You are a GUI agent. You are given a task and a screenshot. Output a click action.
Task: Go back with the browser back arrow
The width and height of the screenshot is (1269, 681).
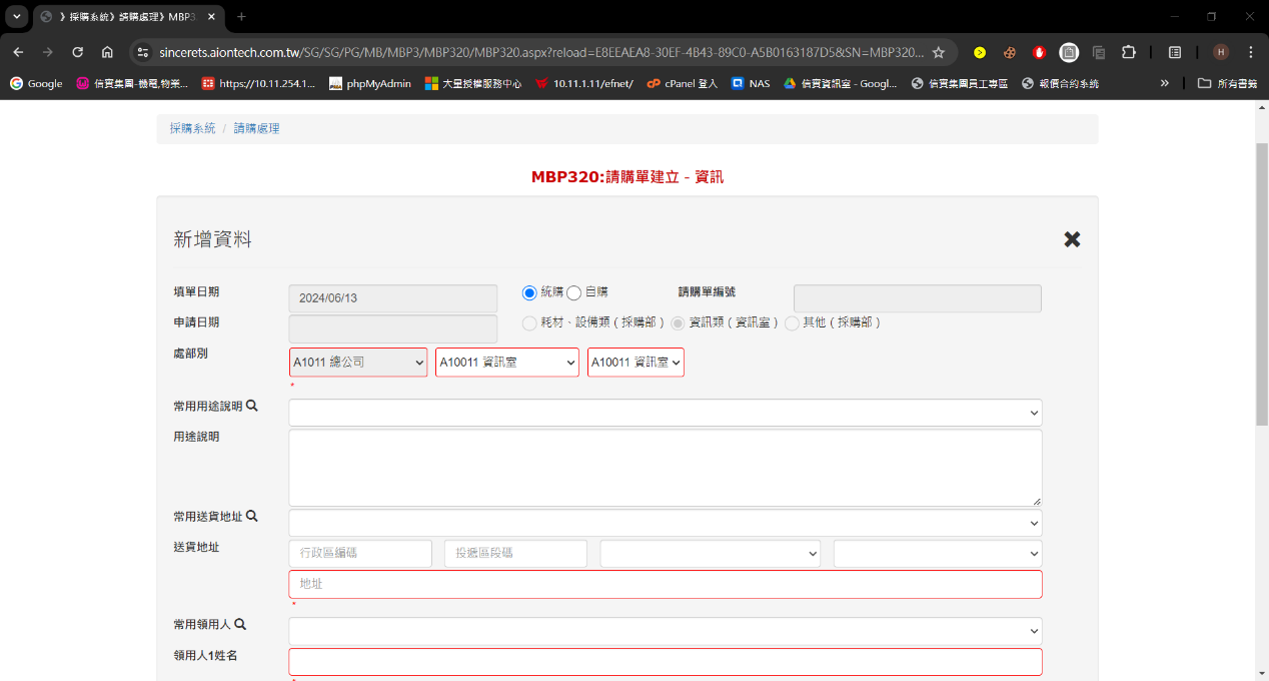18,52
